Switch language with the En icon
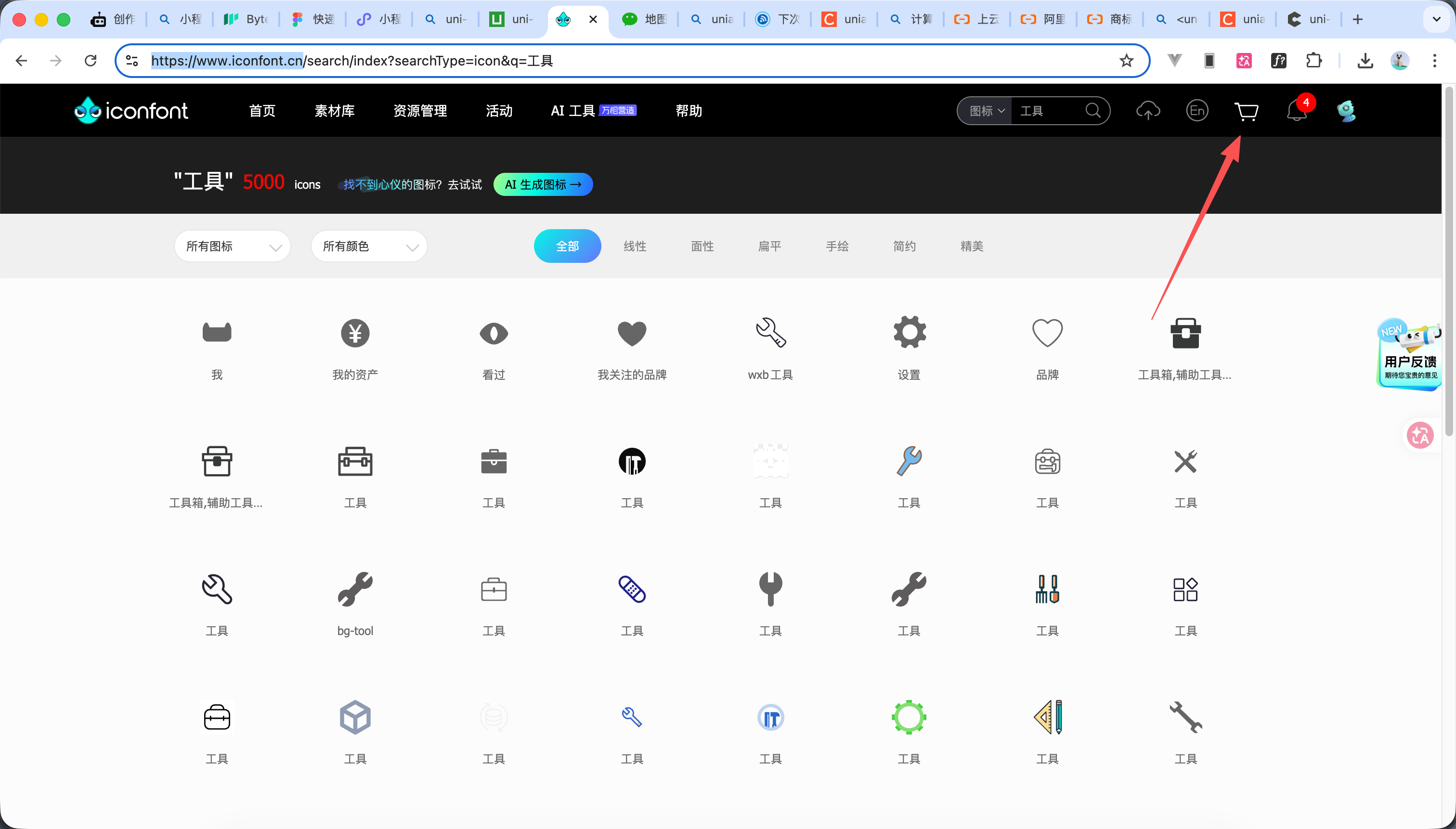Image resolution: width=1456 pixels, height=829 pixels. (x=1197, y=110)
